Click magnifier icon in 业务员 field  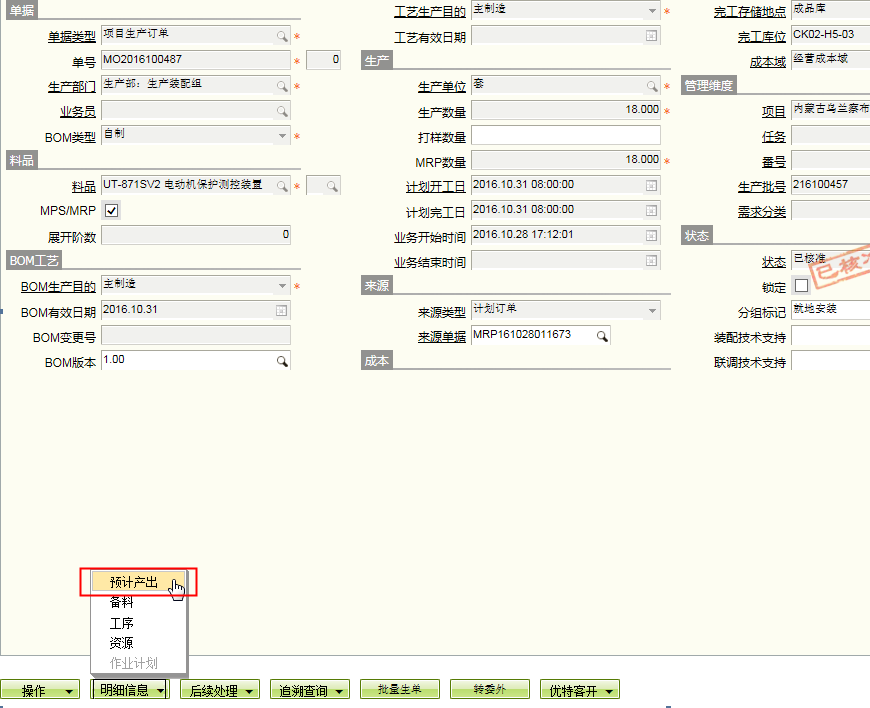[x=282, y=111]
